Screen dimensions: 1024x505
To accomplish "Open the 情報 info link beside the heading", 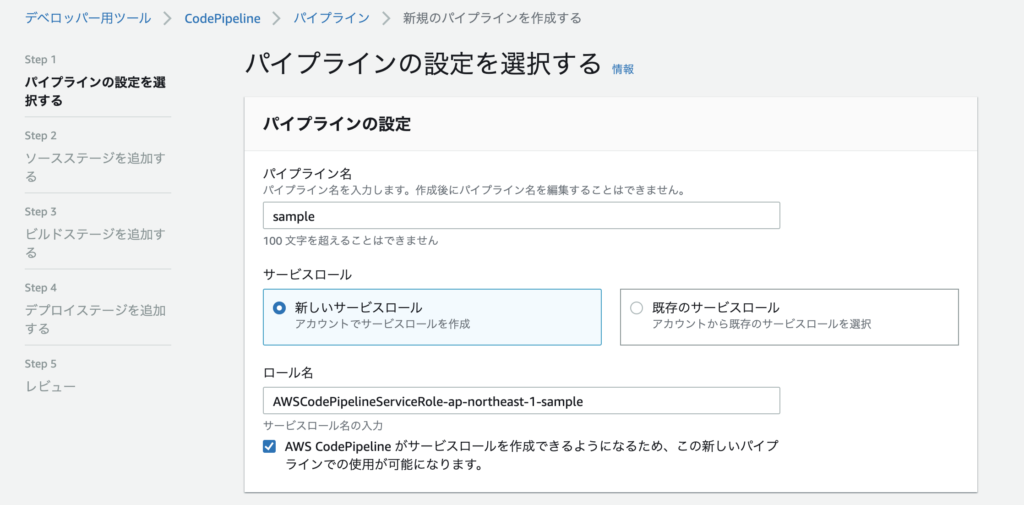I will pyautogui.click(x=623, y=69).
